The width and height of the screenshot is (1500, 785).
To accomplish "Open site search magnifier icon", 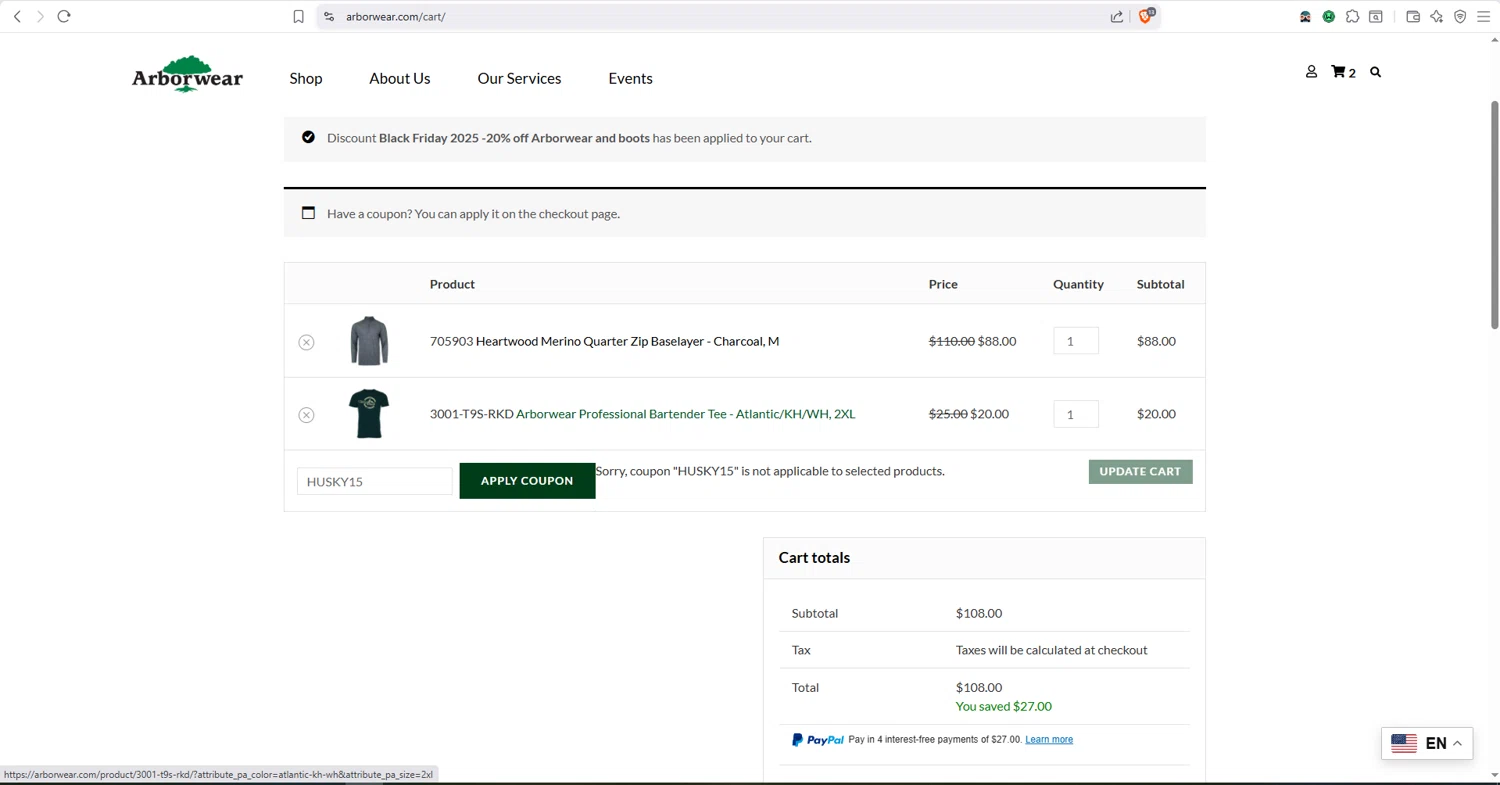I will pos(1375,72).
